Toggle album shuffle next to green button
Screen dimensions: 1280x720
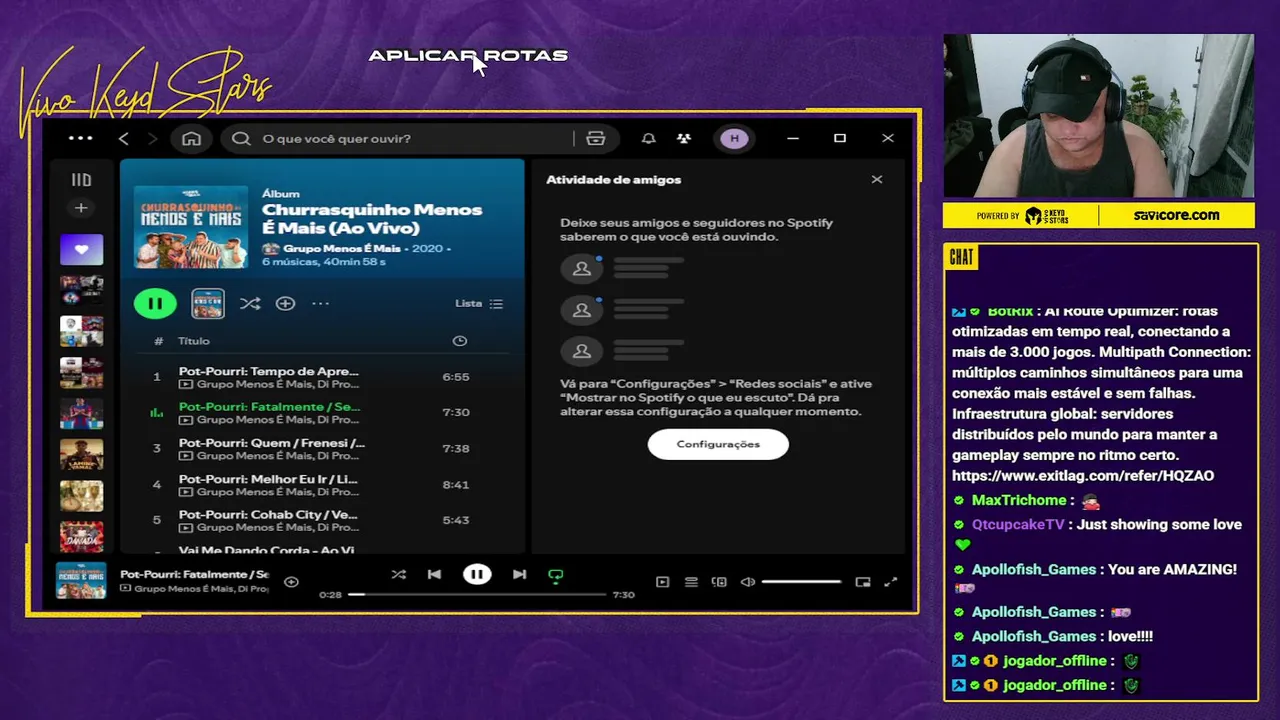(x=250, y=303)
